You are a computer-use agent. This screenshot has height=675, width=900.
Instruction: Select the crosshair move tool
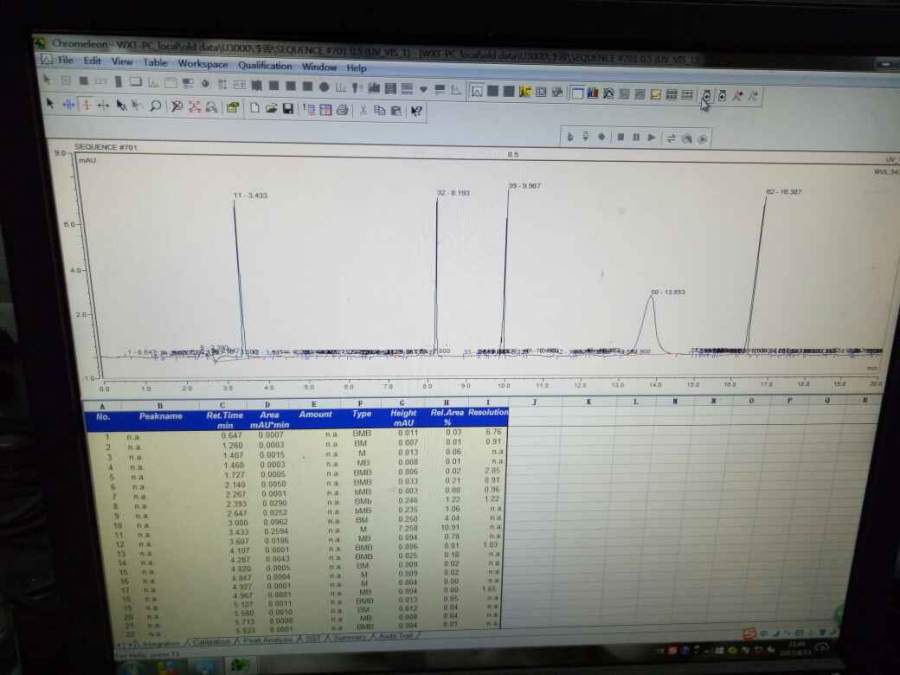[x=104, y=106]
